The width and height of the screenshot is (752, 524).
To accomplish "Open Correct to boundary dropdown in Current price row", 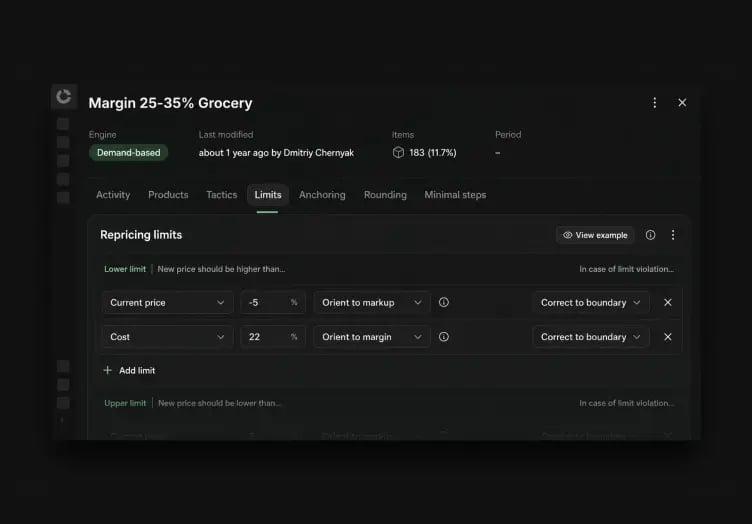I will [x=590, y=303].
